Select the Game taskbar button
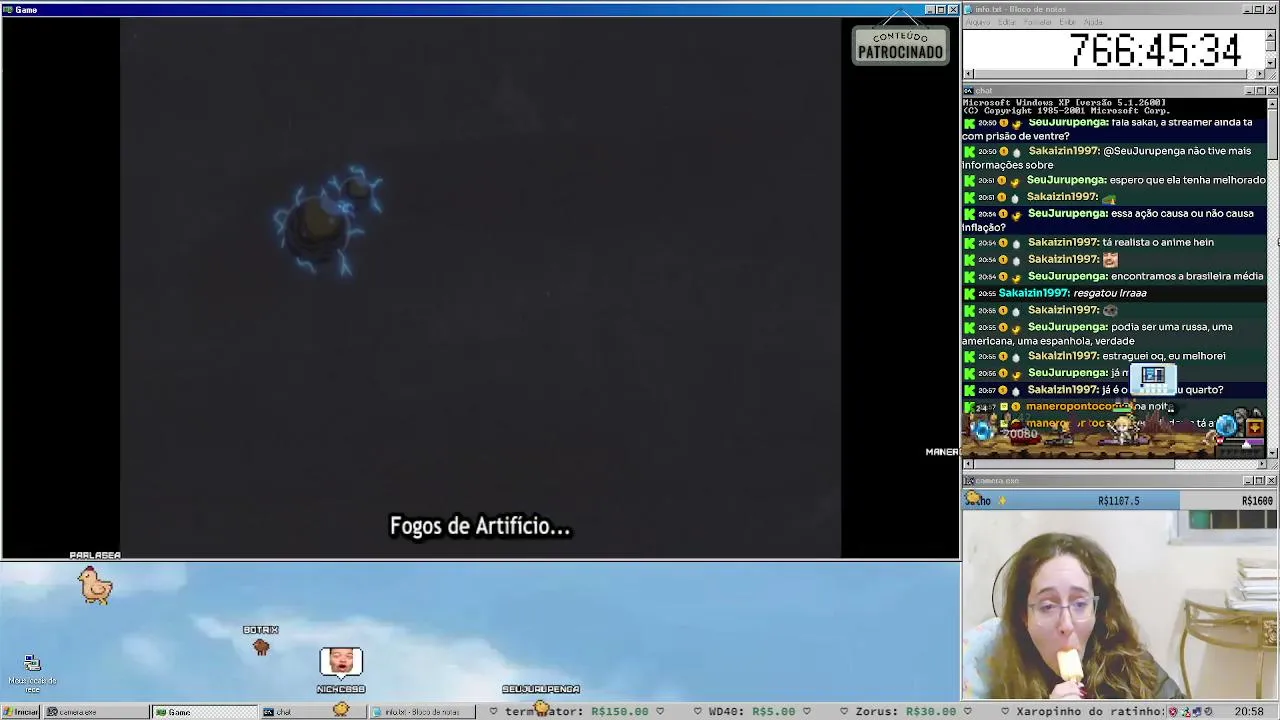The width and height of the screenshot is (1280, 720). pos(203,712)
